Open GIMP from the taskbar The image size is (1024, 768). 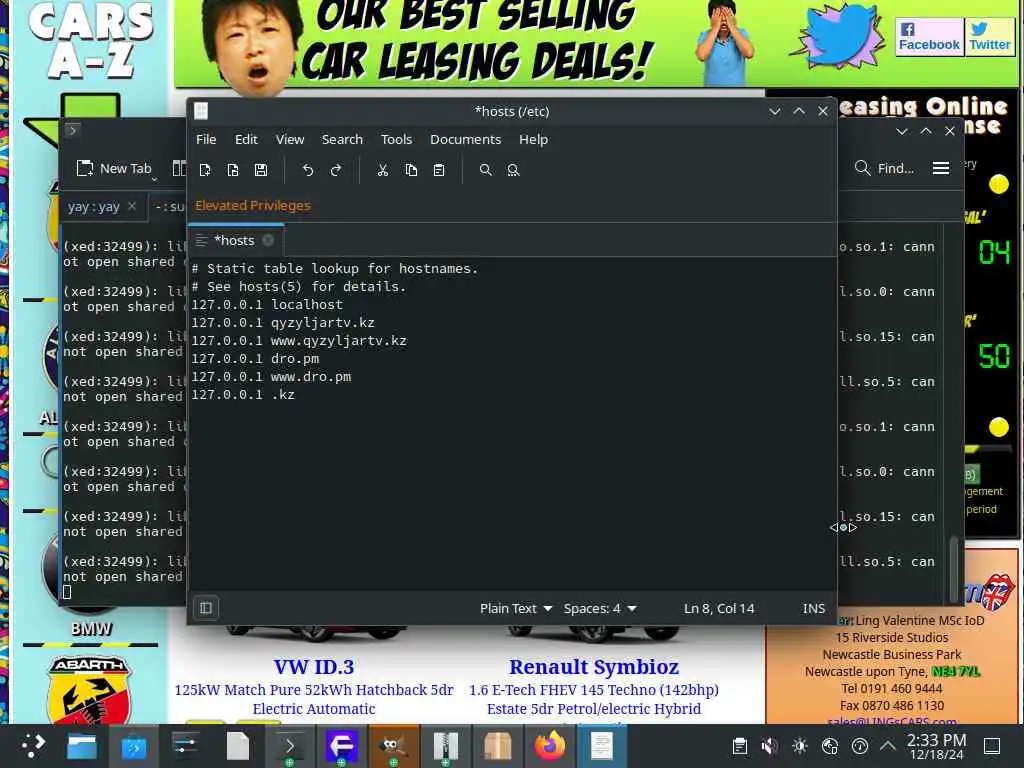(393, 746)
